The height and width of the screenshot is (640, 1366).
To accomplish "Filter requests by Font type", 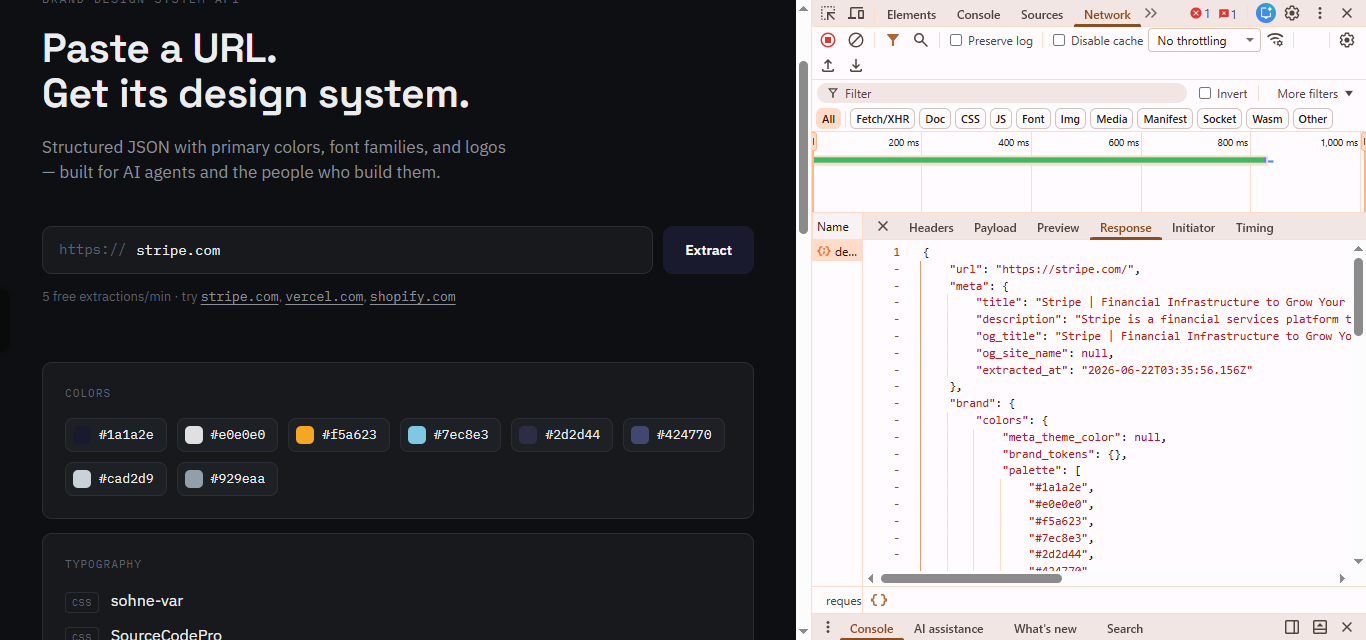I will [1033, 119].
